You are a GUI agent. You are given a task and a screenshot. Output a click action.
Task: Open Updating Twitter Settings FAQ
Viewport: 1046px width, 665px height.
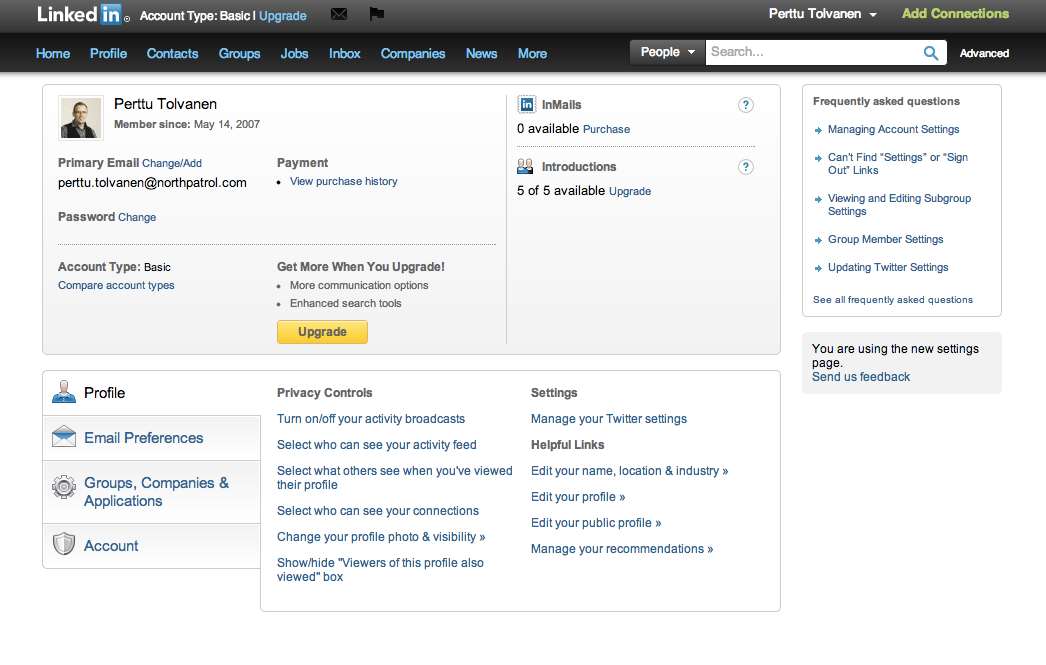pos(888,267)
